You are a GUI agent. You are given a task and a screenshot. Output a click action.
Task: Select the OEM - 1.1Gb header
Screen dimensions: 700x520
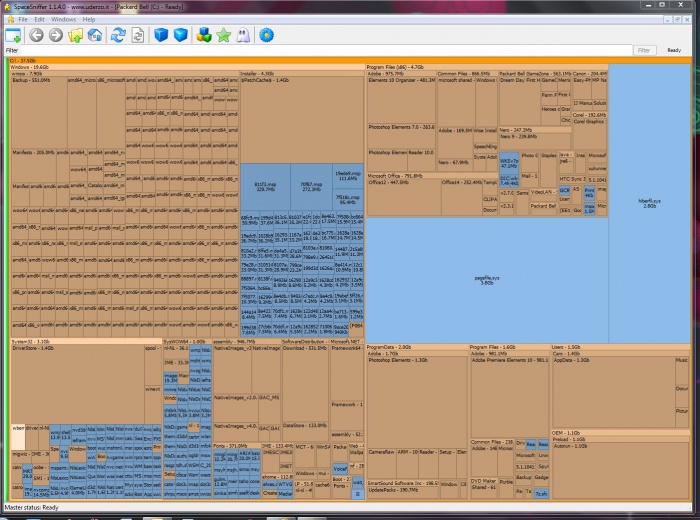pyautogui.click(x=621, y=433)
